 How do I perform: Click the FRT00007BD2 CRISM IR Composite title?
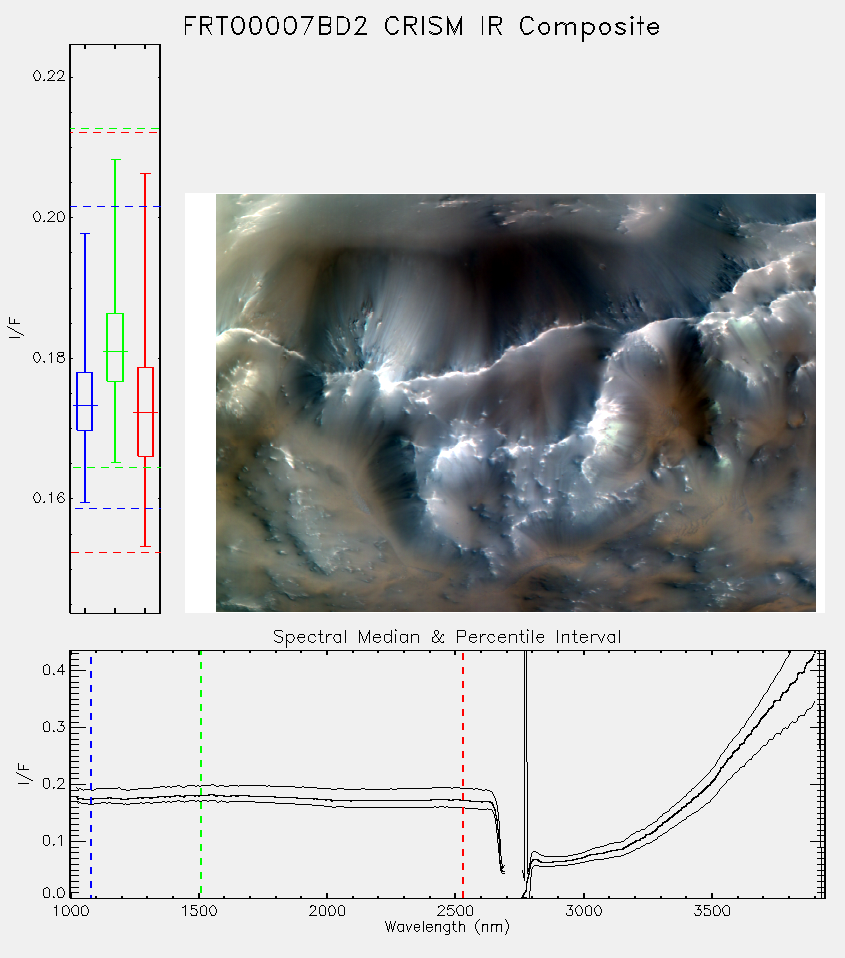pyautogui.click(x=422, y=27)
